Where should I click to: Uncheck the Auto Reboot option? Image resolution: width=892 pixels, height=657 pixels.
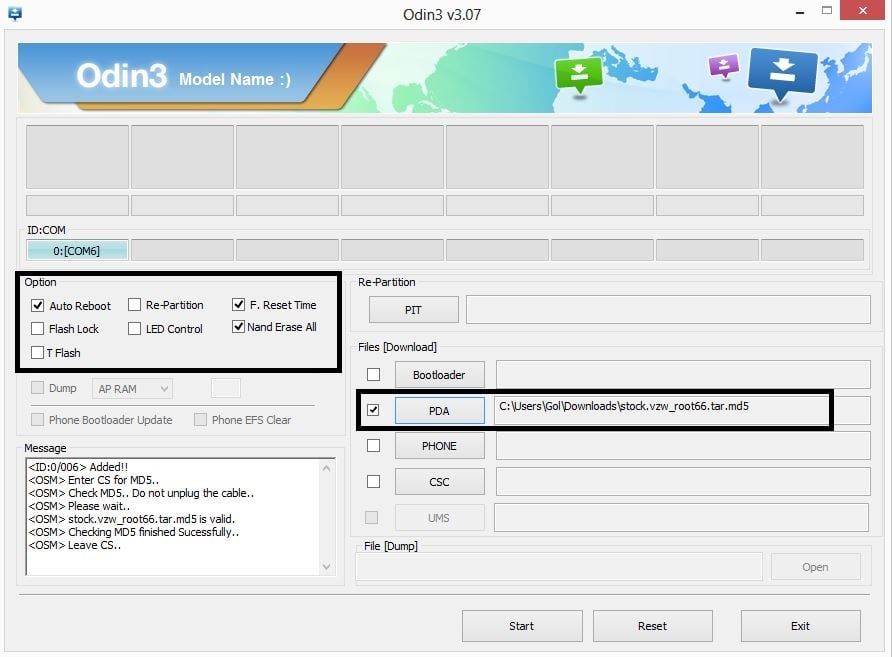38,306
